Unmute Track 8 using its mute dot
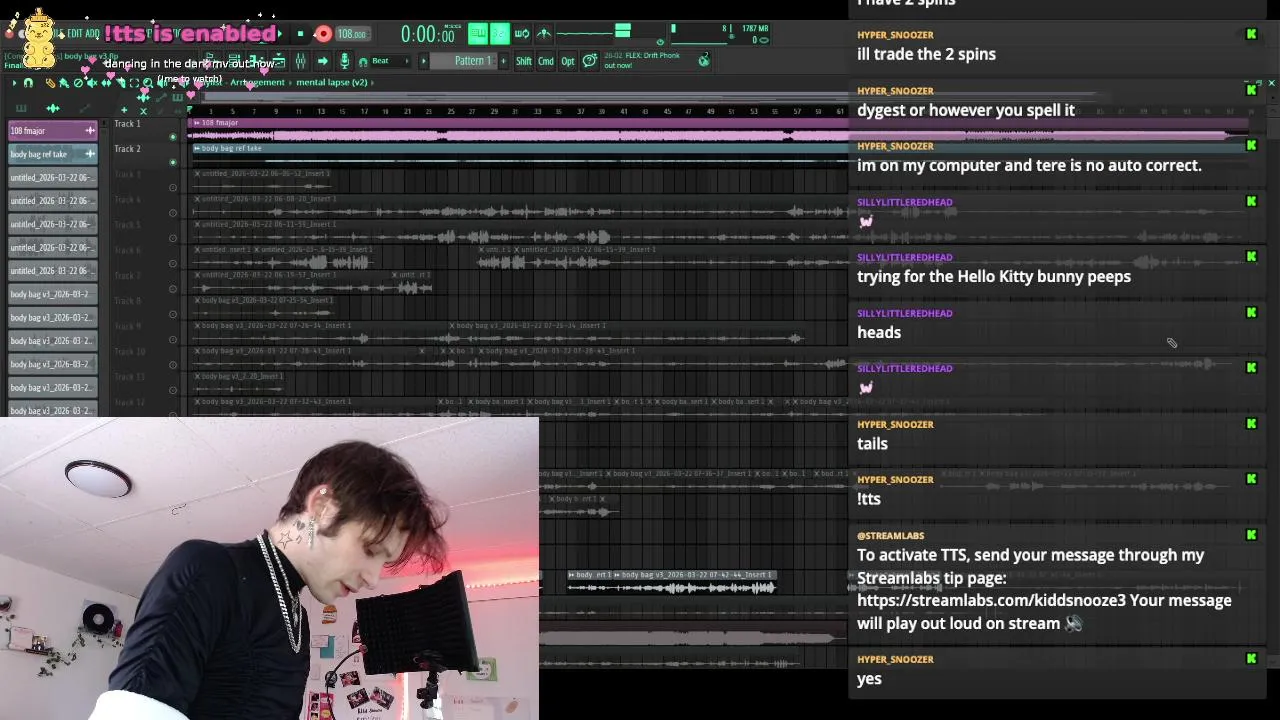The height and width of the screenshot is (720, 1280). click(x=172, y=314)
